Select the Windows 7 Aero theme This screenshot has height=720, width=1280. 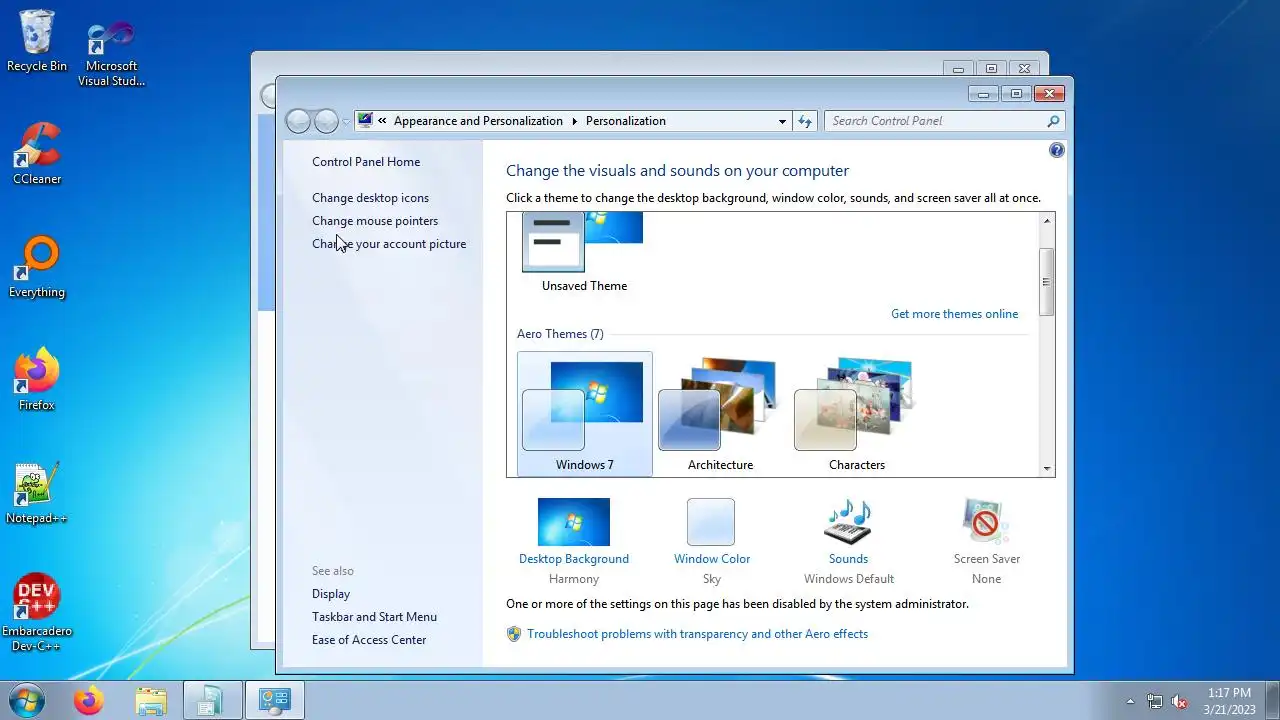point(585,414)
